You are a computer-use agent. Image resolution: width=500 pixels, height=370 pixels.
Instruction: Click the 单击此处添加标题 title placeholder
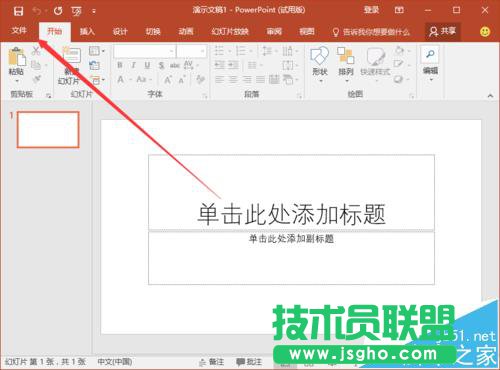(291, 192)
